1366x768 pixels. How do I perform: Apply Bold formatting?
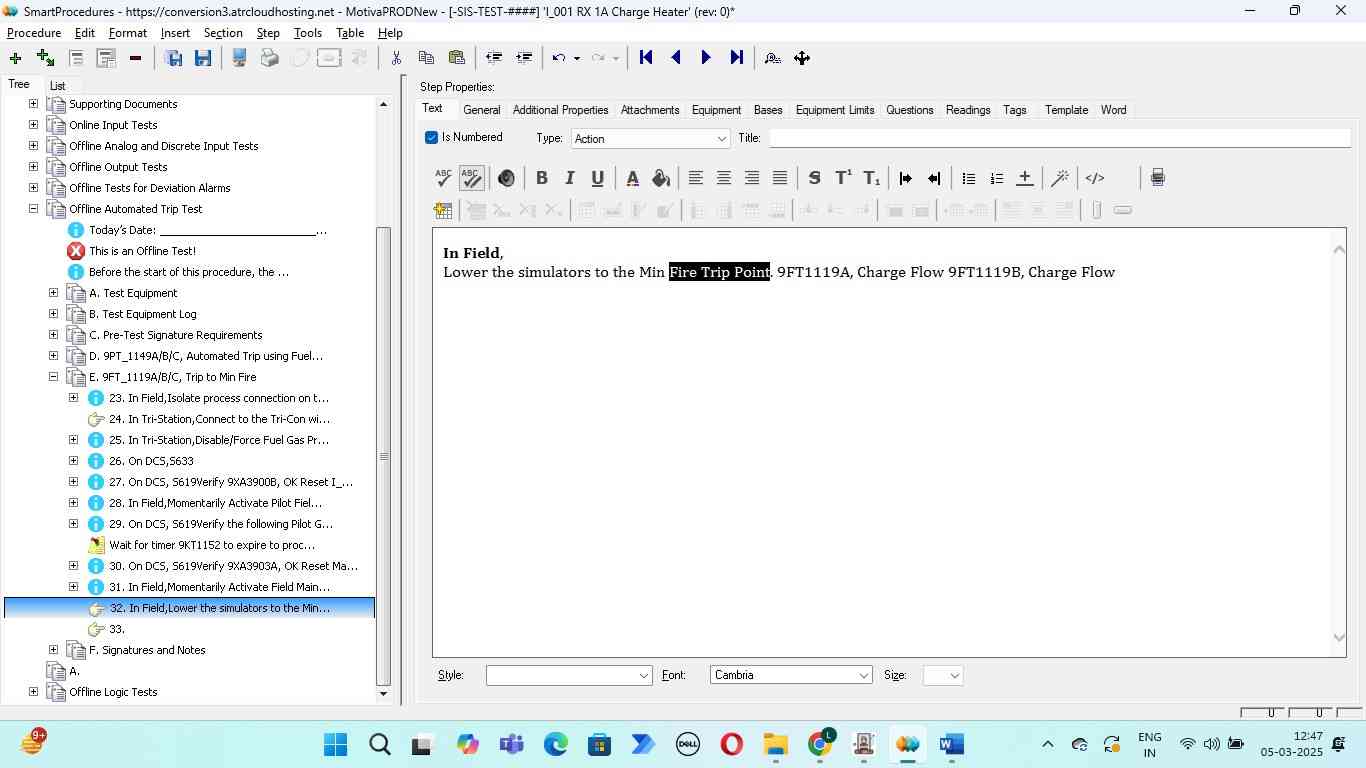pos(542,178)
